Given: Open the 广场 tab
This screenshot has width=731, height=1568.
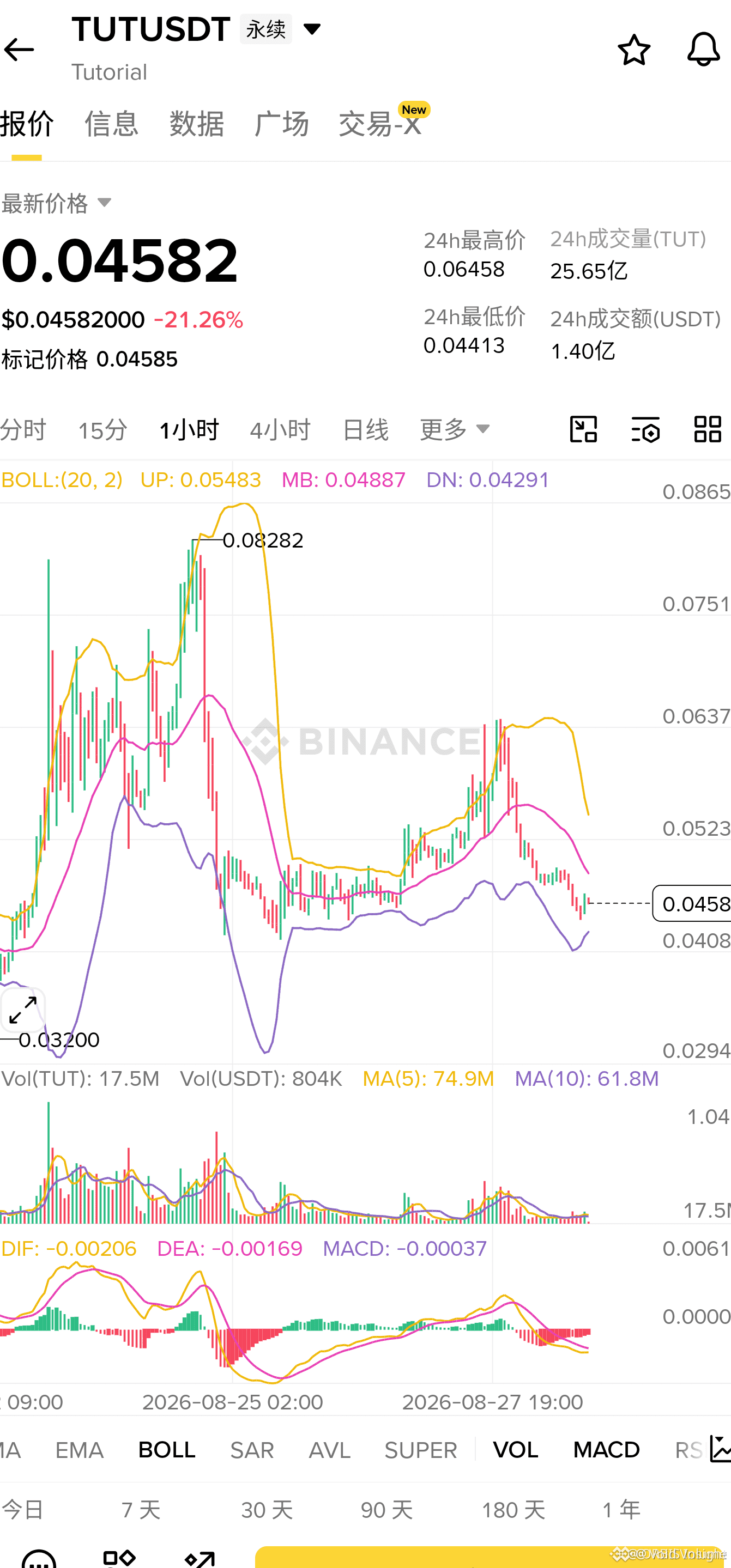Looking at the screenshot, I should tap(281, 124).
